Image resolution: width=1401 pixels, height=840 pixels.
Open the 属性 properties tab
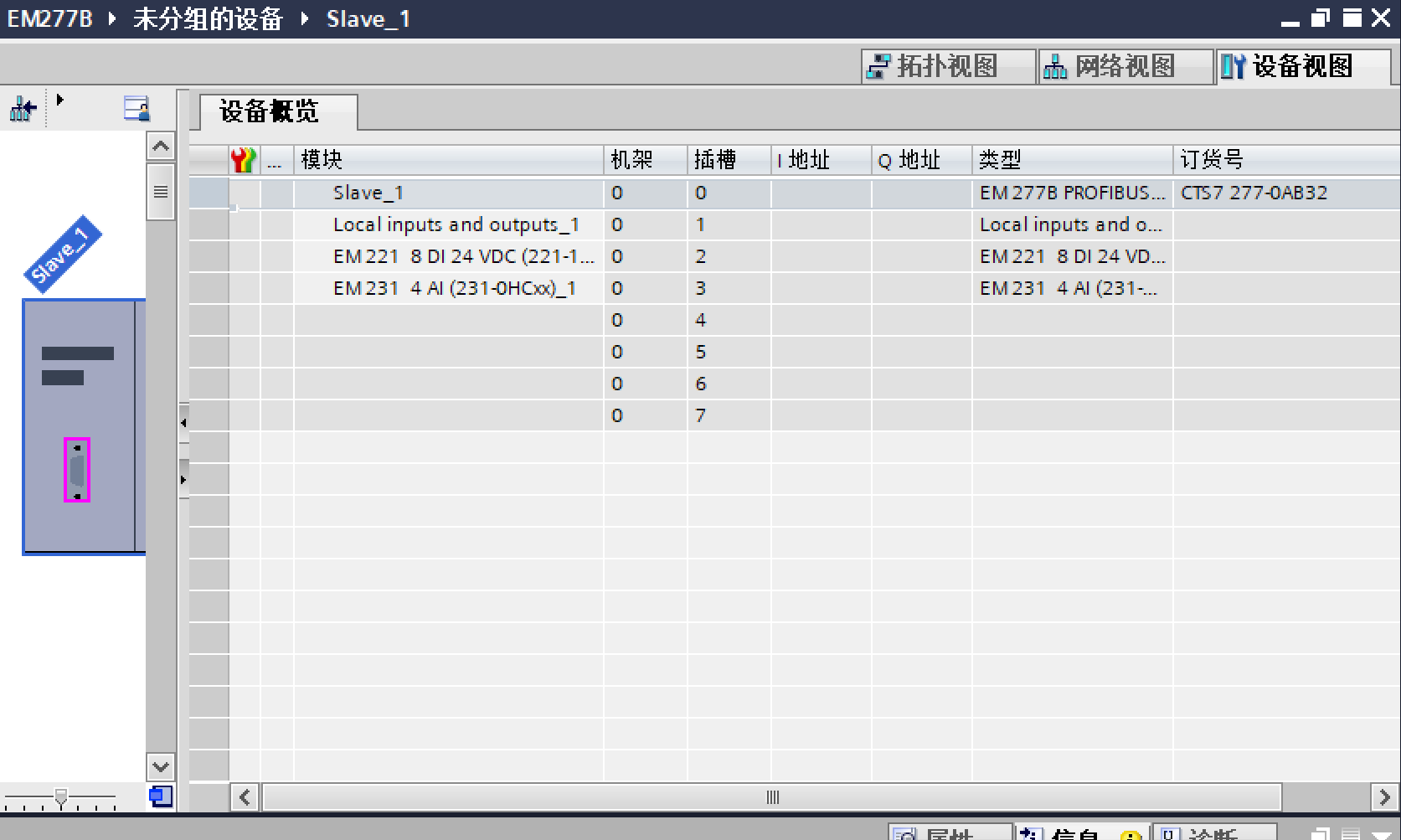[949, 833]
